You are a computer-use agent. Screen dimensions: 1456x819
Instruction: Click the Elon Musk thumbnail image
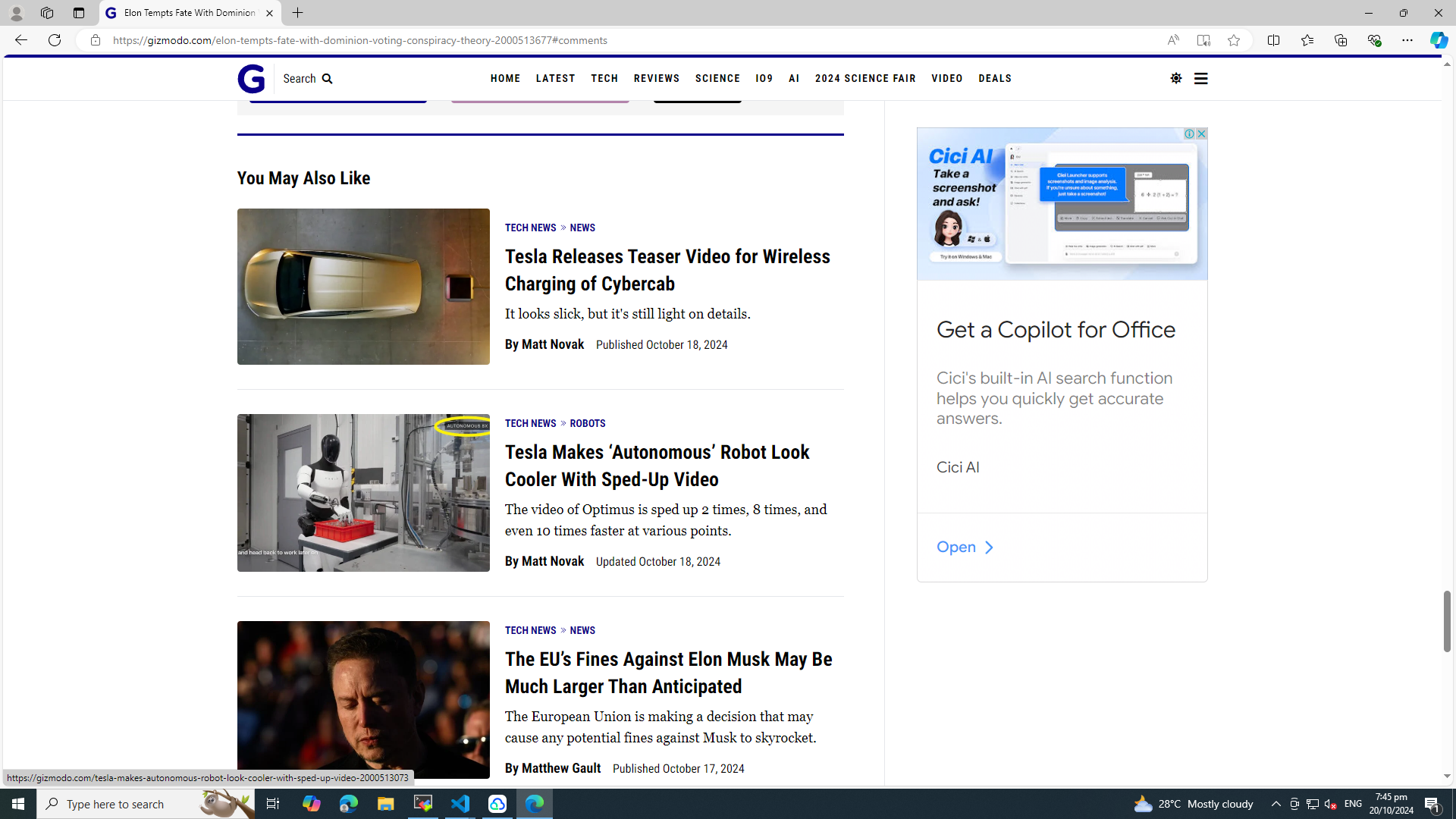[x=363, y=700]
